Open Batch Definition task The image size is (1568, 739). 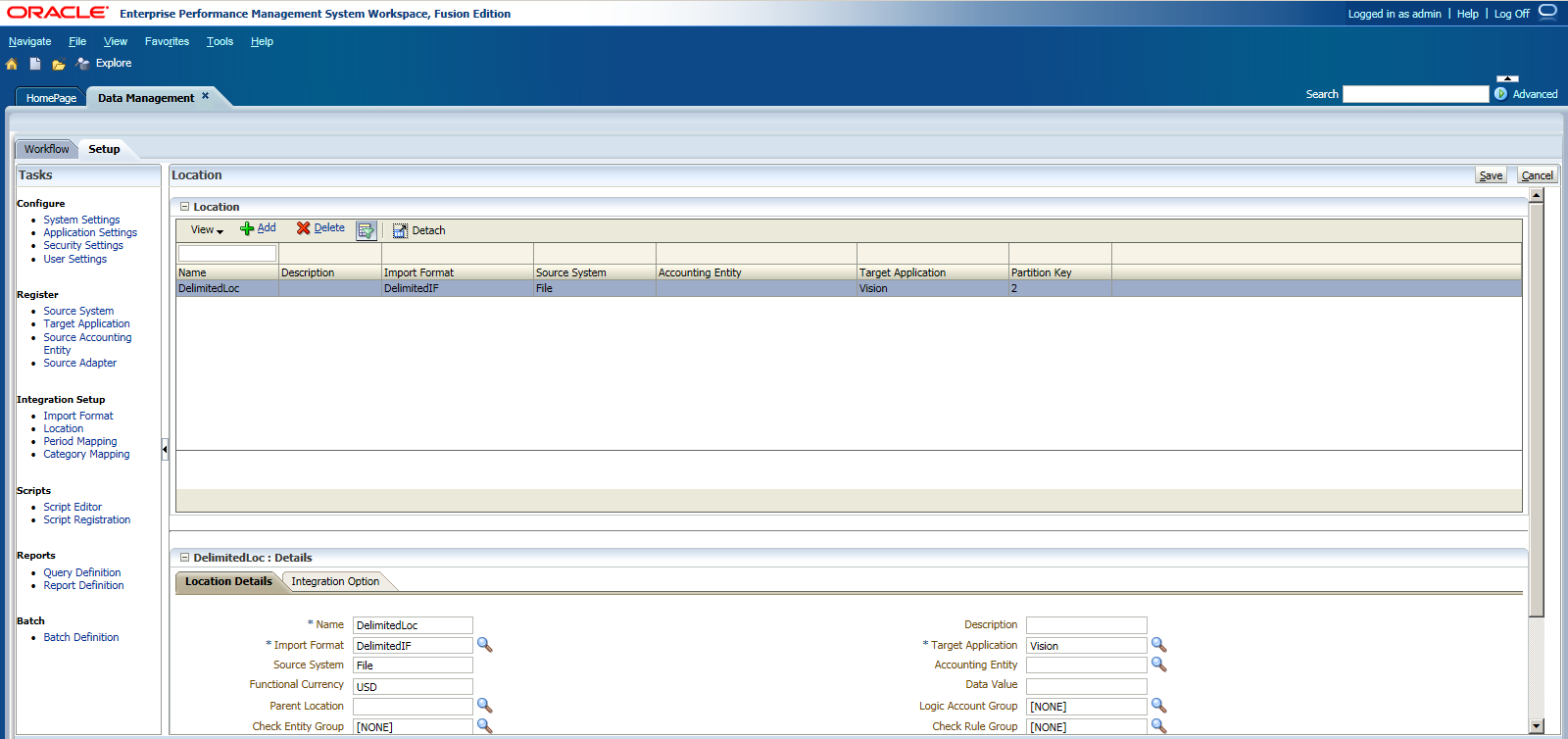[81, 637]
